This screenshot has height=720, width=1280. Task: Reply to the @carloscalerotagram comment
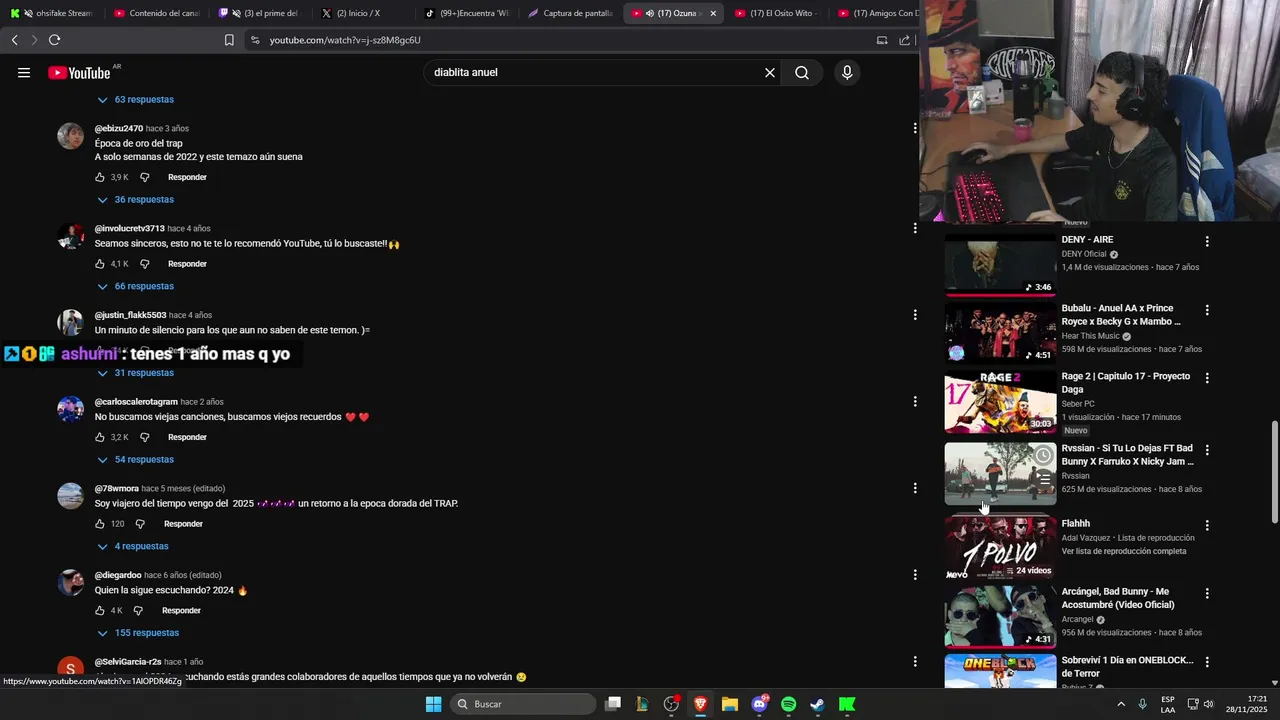tap(187, 437)
